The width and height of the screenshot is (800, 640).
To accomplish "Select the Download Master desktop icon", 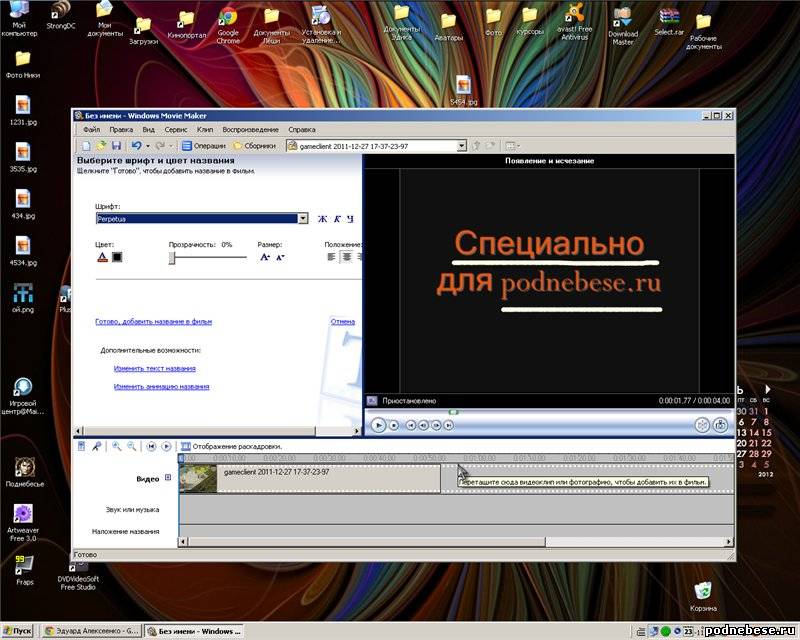I will pyautogui.click(x=623, y=27).
